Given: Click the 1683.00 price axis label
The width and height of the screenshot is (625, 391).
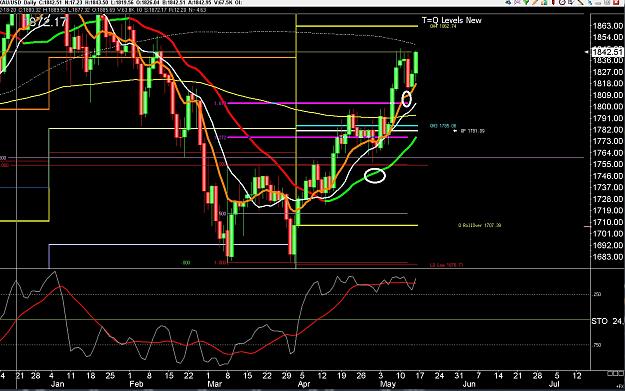Looking at the screenshot, I should pos(607,257).
